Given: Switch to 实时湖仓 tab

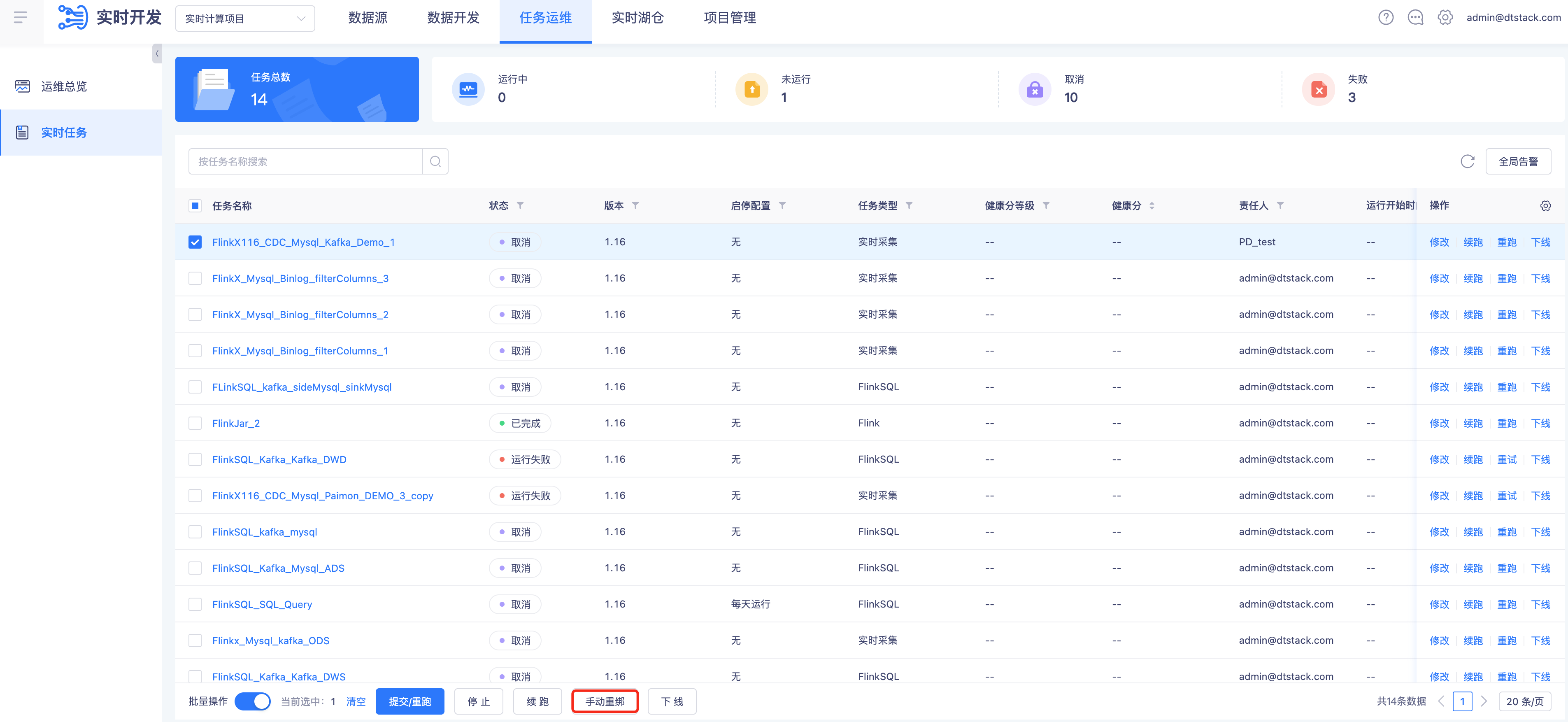Looking at the screenshot, I should click(637, 18).
